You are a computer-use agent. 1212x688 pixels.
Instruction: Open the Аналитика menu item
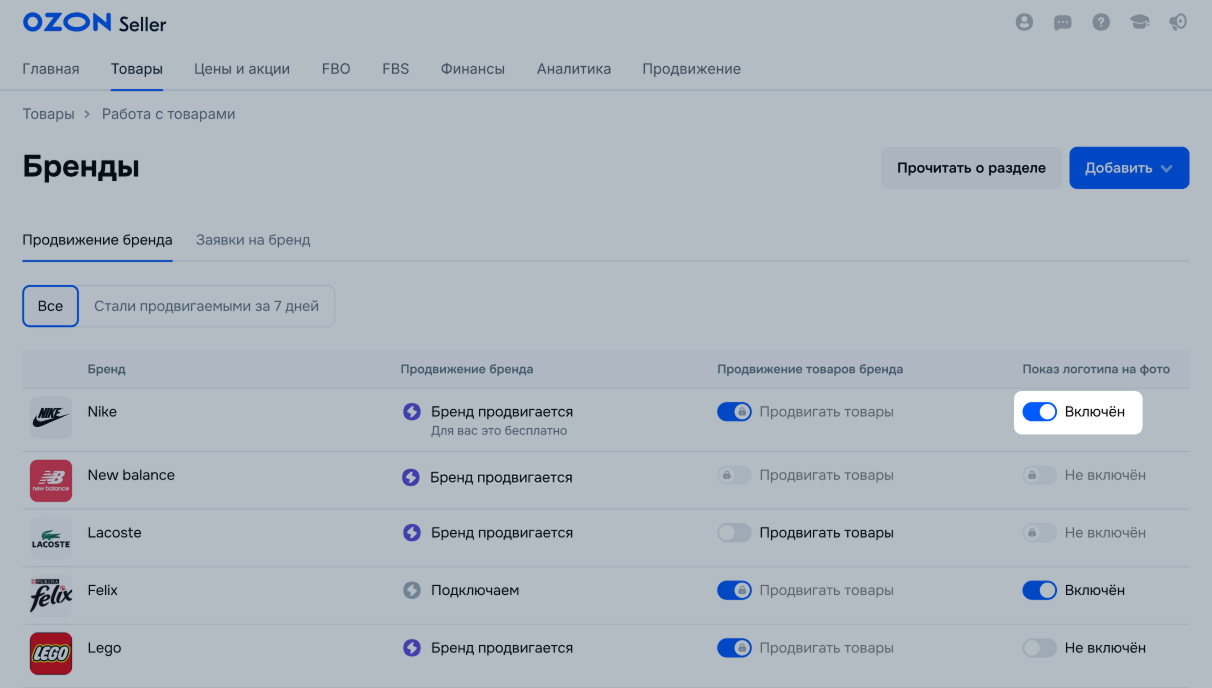pos(573,69)
